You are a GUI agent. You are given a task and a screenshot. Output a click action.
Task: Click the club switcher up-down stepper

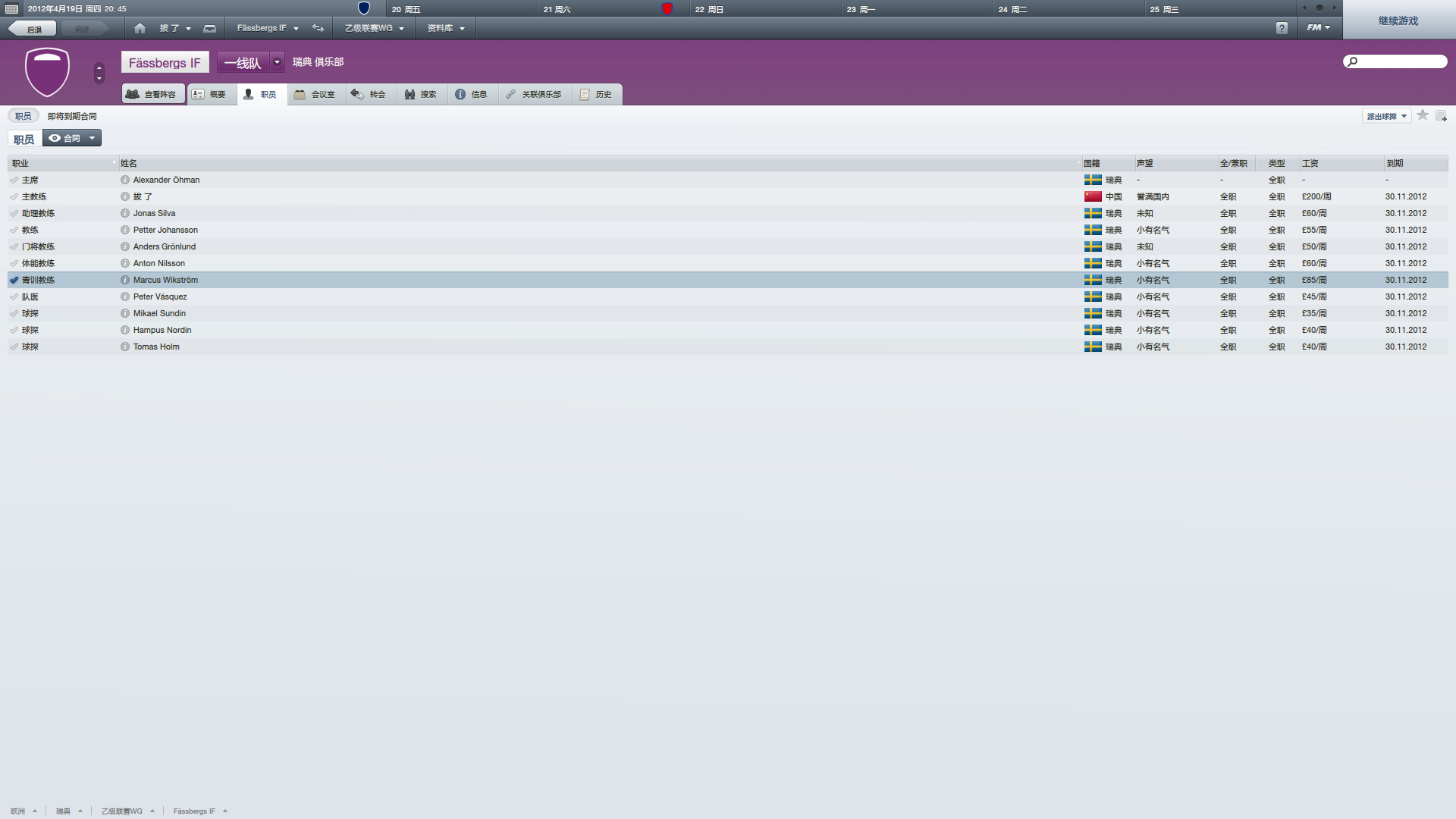[x=99, y=73]
